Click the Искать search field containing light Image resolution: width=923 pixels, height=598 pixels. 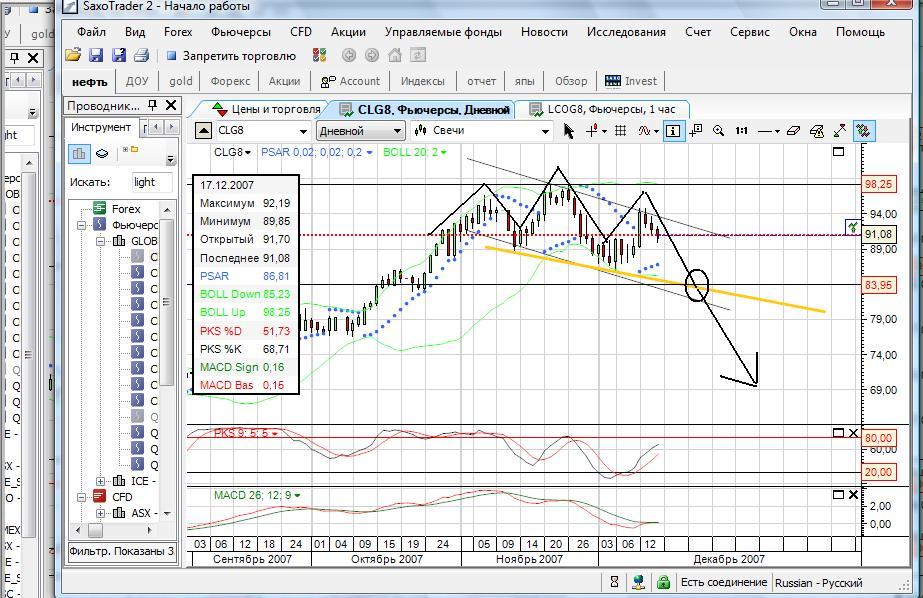[x=152, y=182]
